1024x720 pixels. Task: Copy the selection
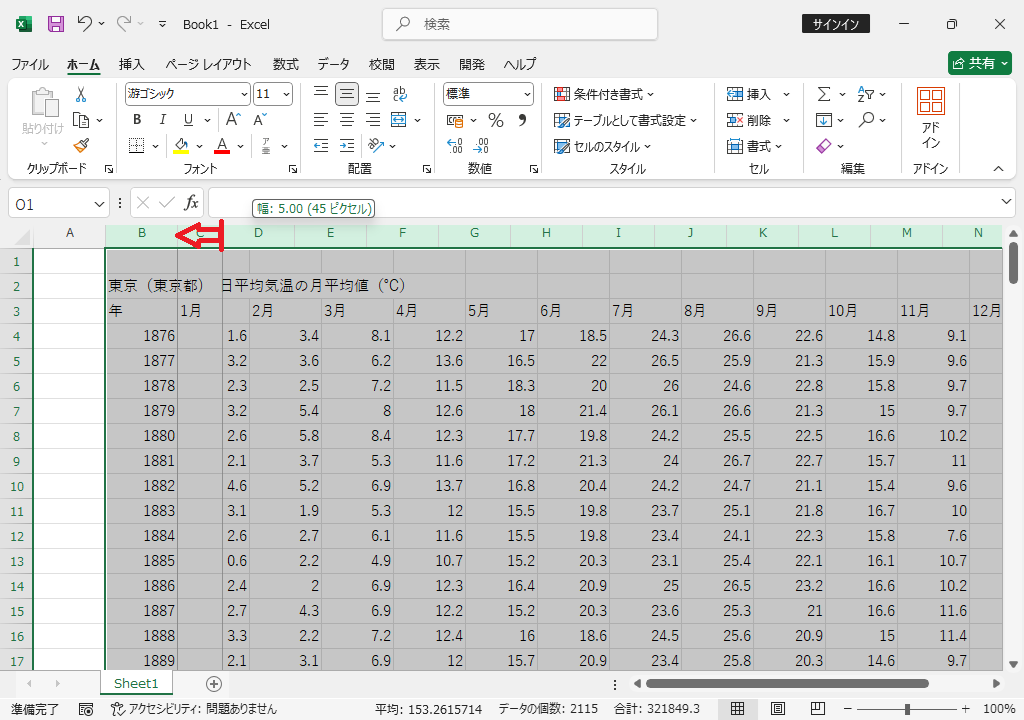[x=81, y=120]
